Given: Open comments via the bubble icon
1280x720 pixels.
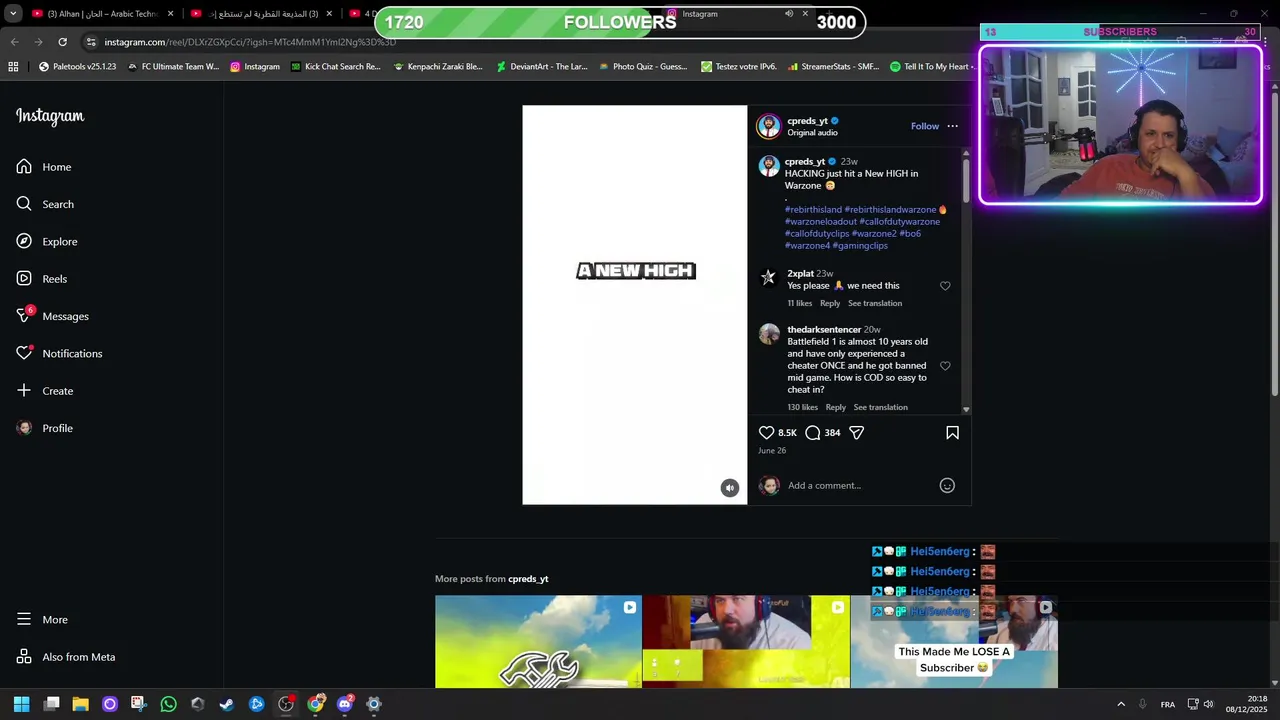Looking at the screenshot, I should tap(813, 433).
